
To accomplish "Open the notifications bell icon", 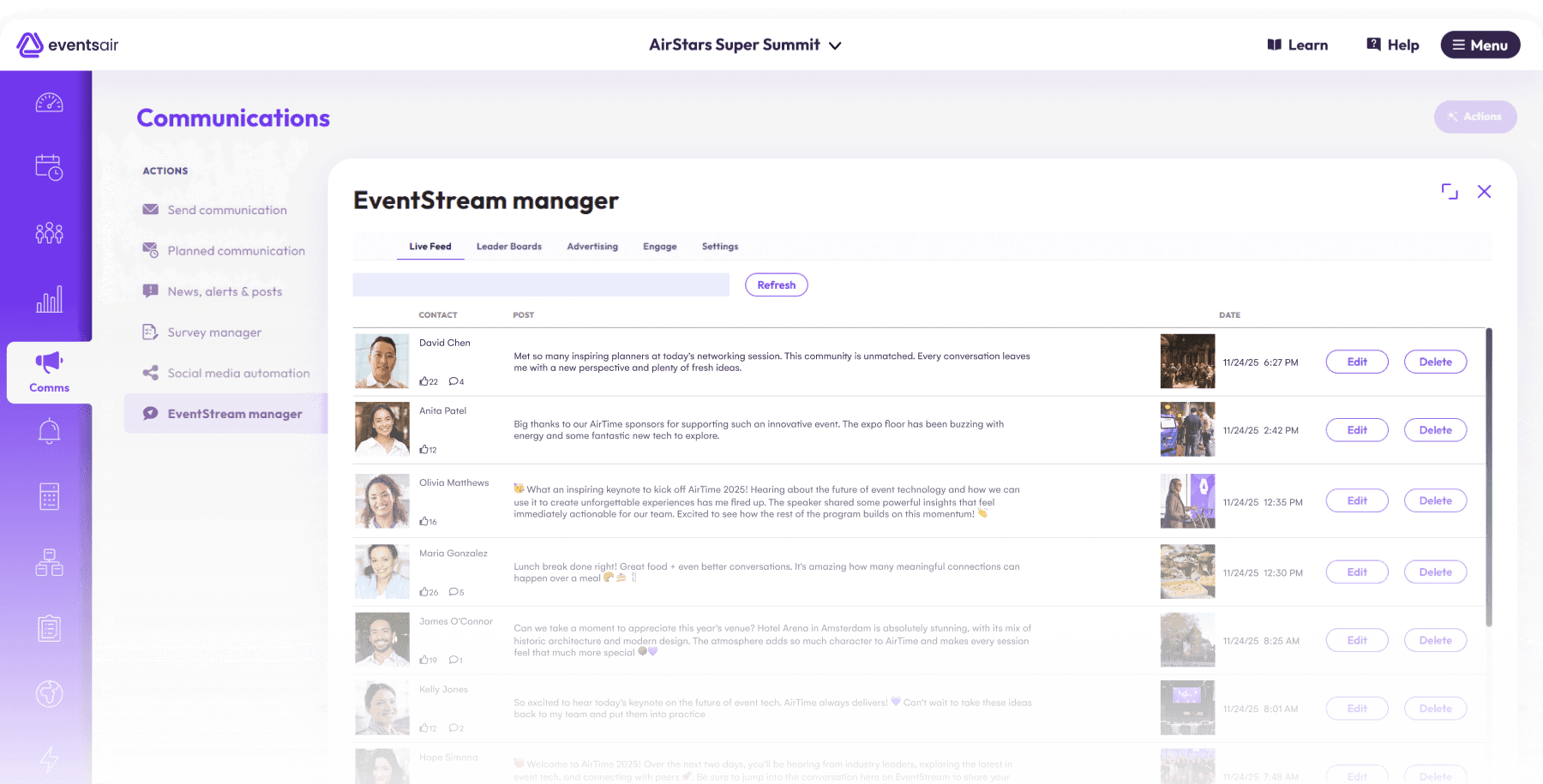I will click(x=49, y=431).
